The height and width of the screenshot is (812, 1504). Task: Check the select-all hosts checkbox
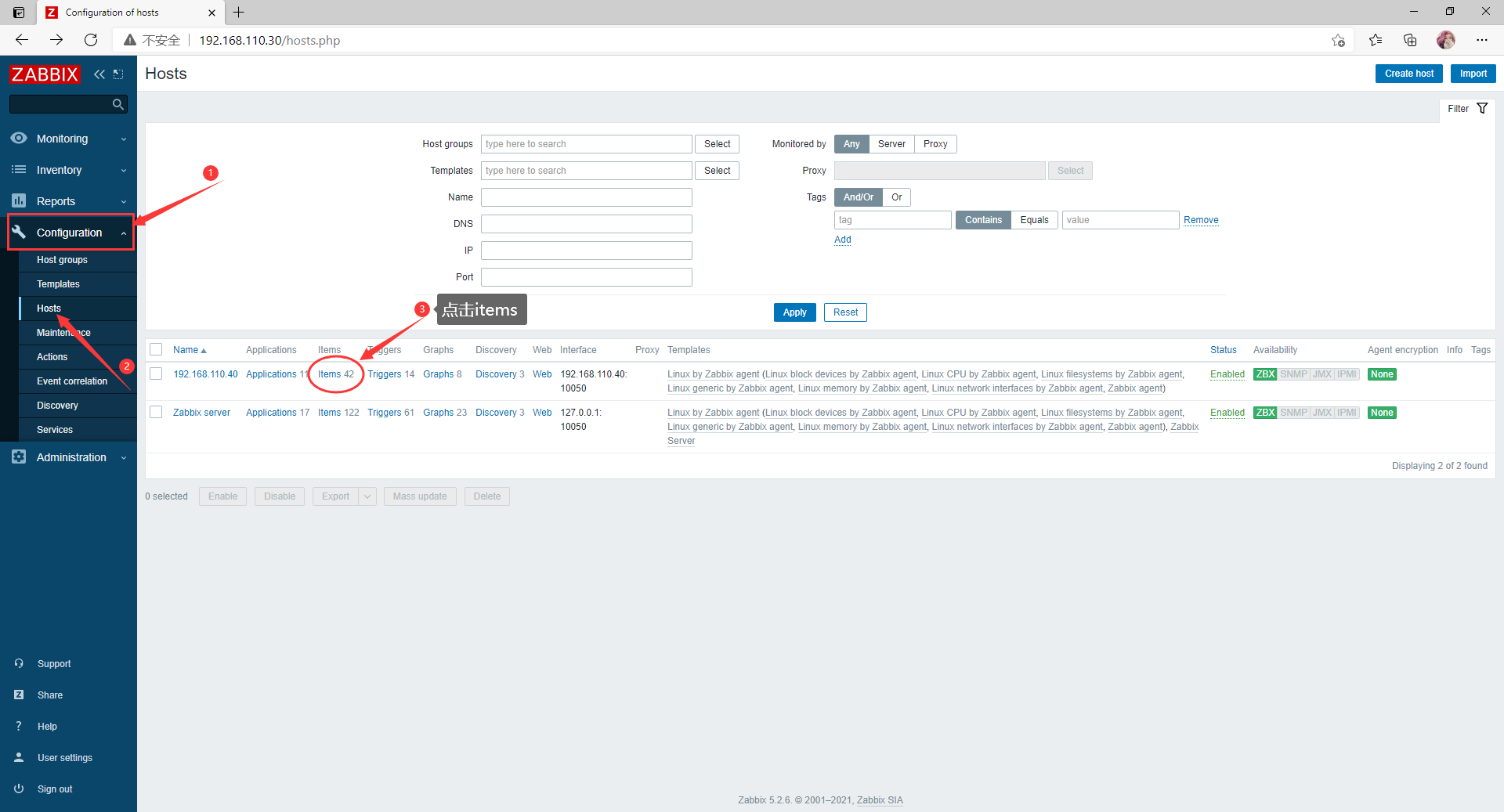coord(156,349)
